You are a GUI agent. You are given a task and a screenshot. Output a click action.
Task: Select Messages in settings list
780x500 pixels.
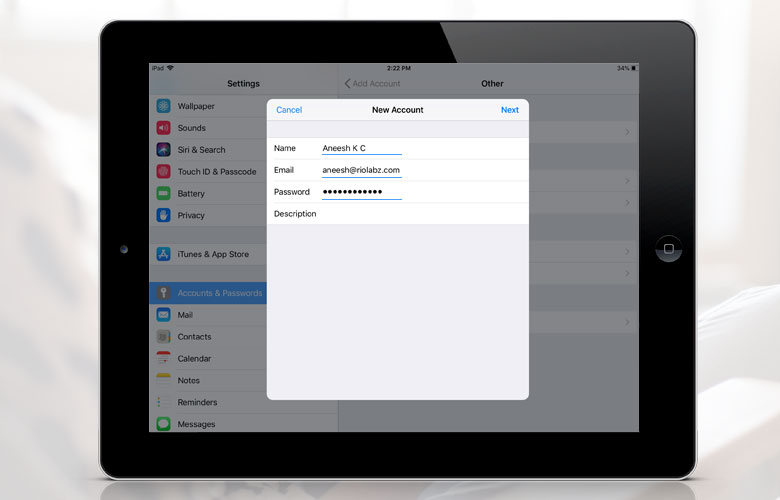196,424
